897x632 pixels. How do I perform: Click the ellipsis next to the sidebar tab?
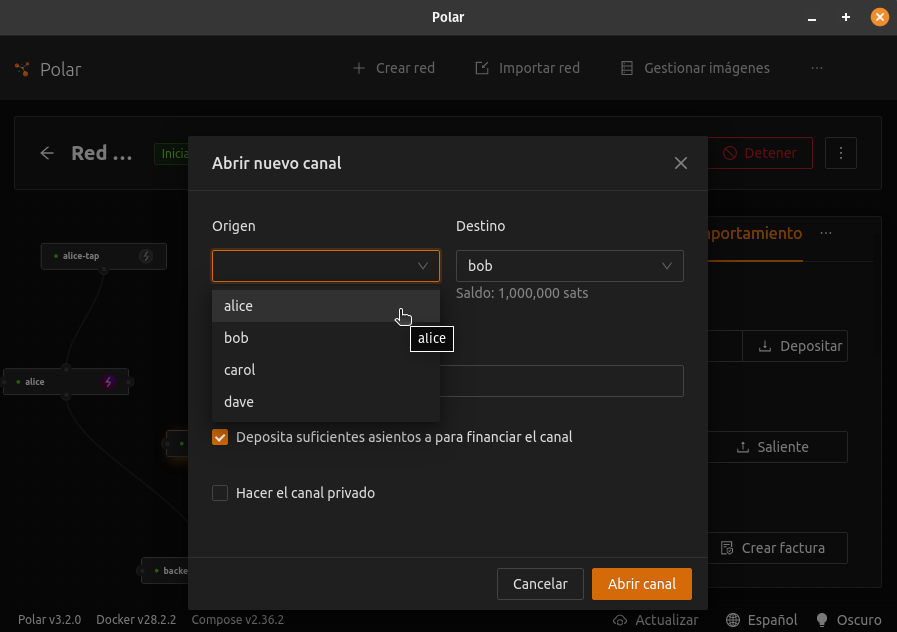pyautogui.click(x=826, y=233)
